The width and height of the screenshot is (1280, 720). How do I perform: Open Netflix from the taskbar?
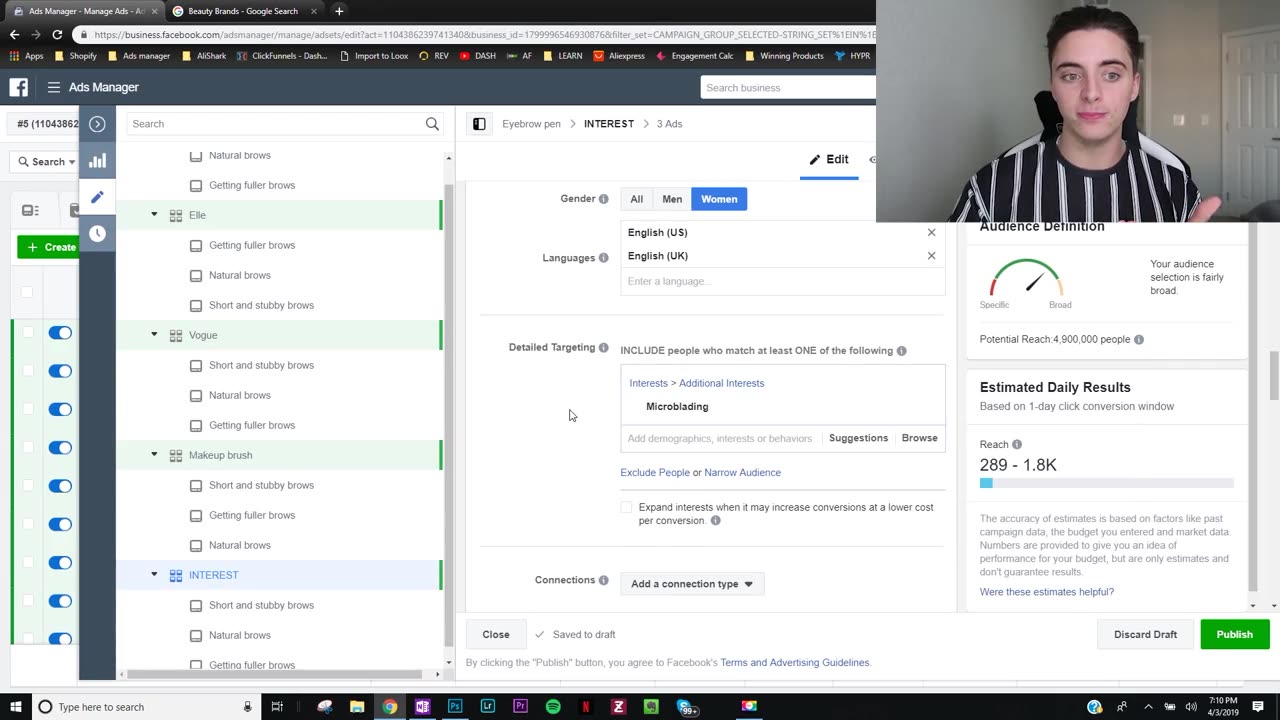click(x=586, y=707)
